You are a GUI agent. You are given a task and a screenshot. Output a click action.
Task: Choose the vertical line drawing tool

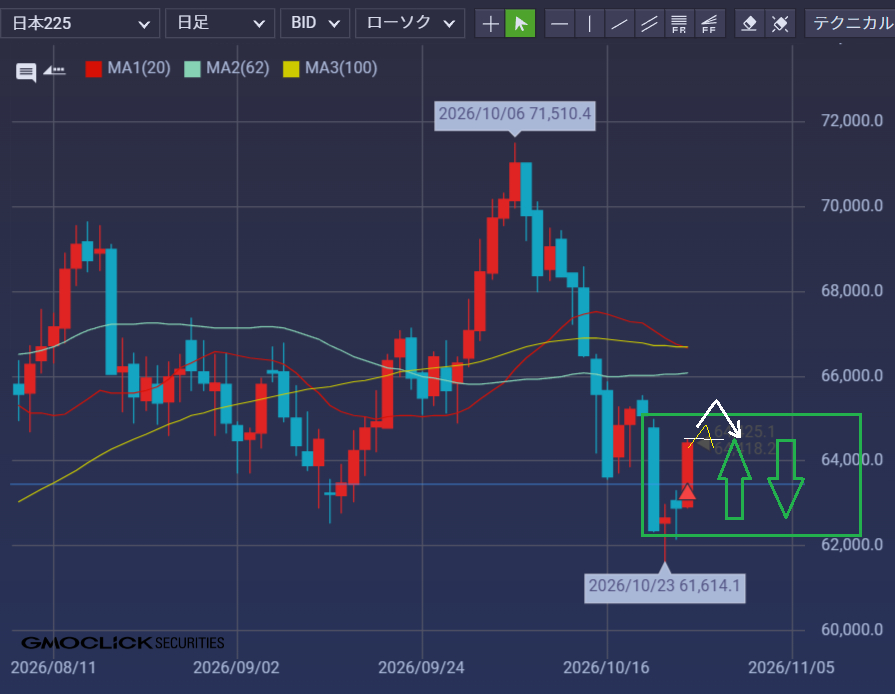click(590, 23)
